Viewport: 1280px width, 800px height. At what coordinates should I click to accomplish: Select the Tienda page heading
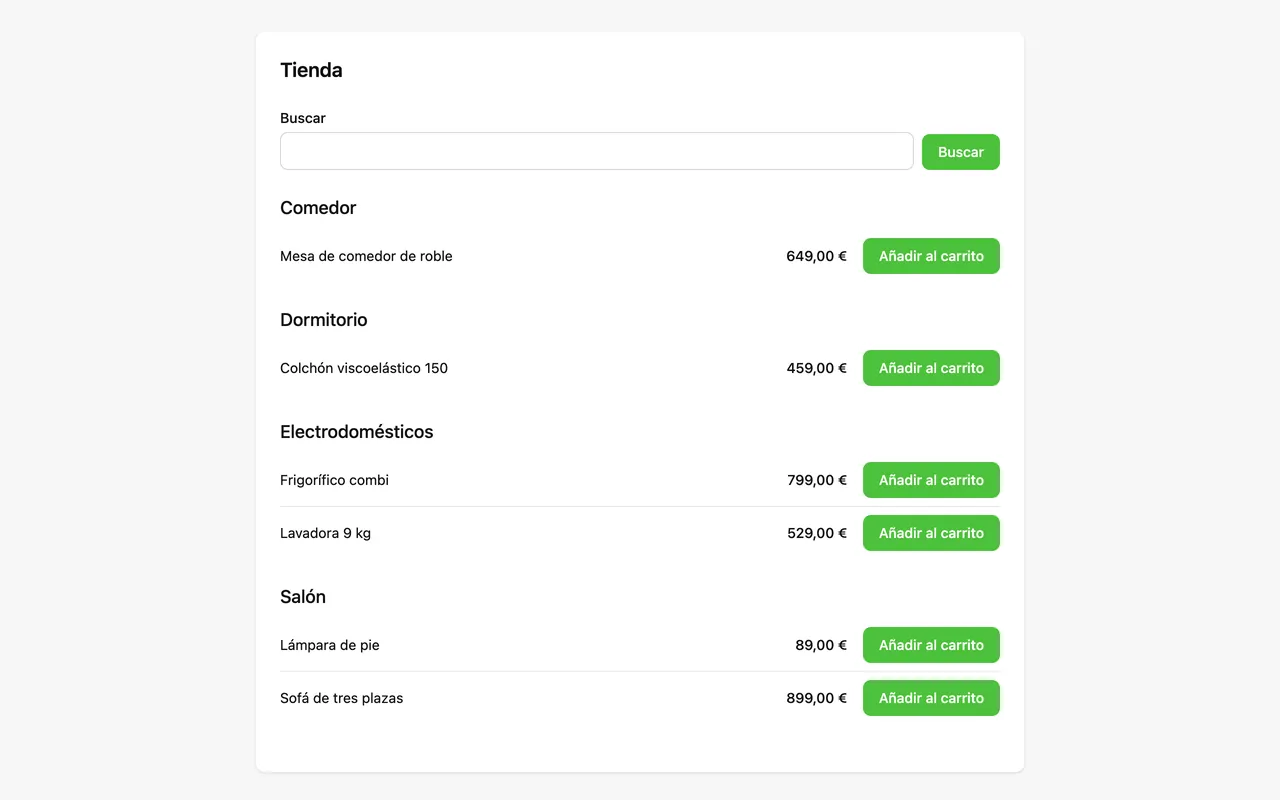[x=311, y=70]
